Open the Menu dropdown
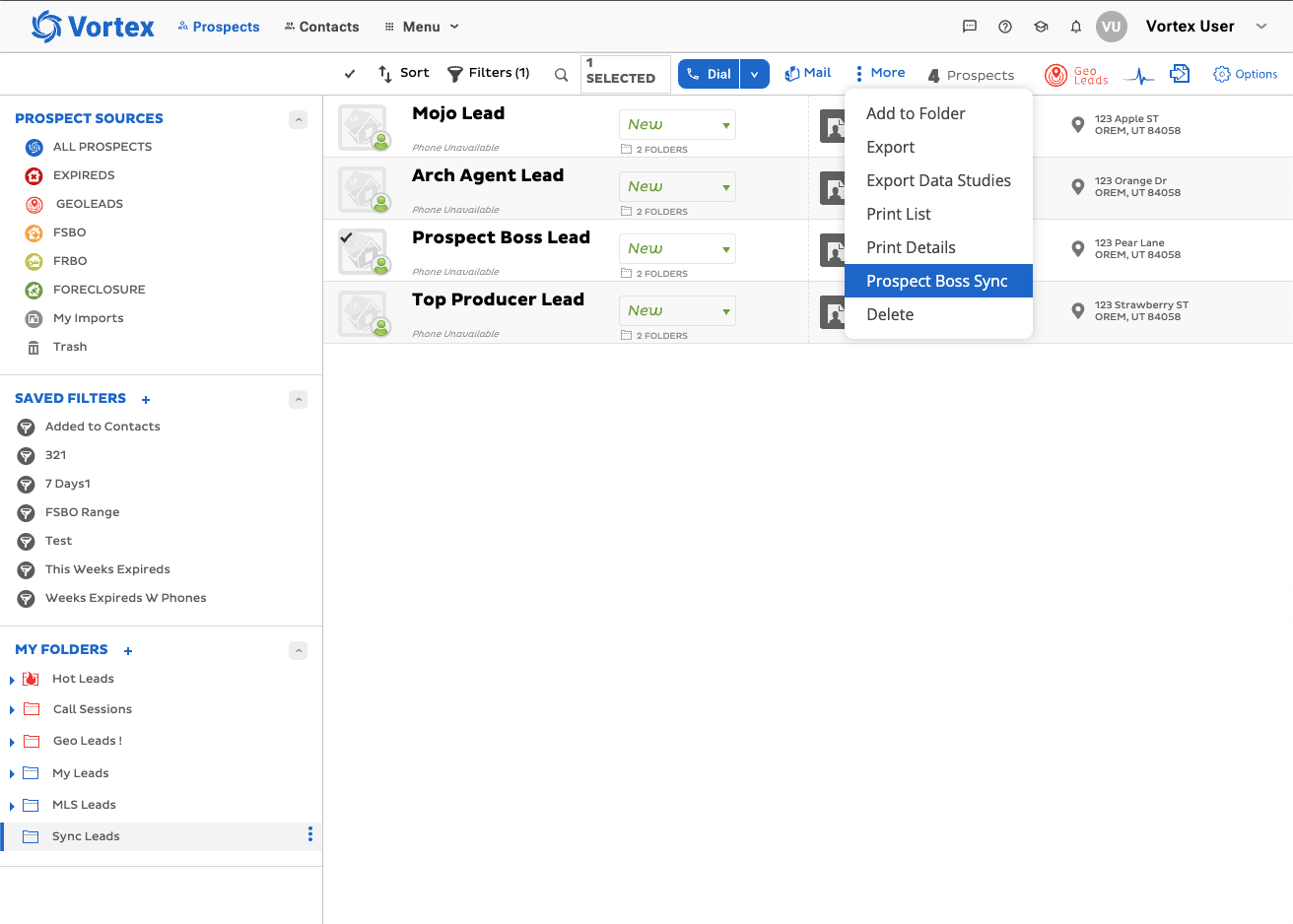This screenshot has height=924, width=1293. pos(422,27)
